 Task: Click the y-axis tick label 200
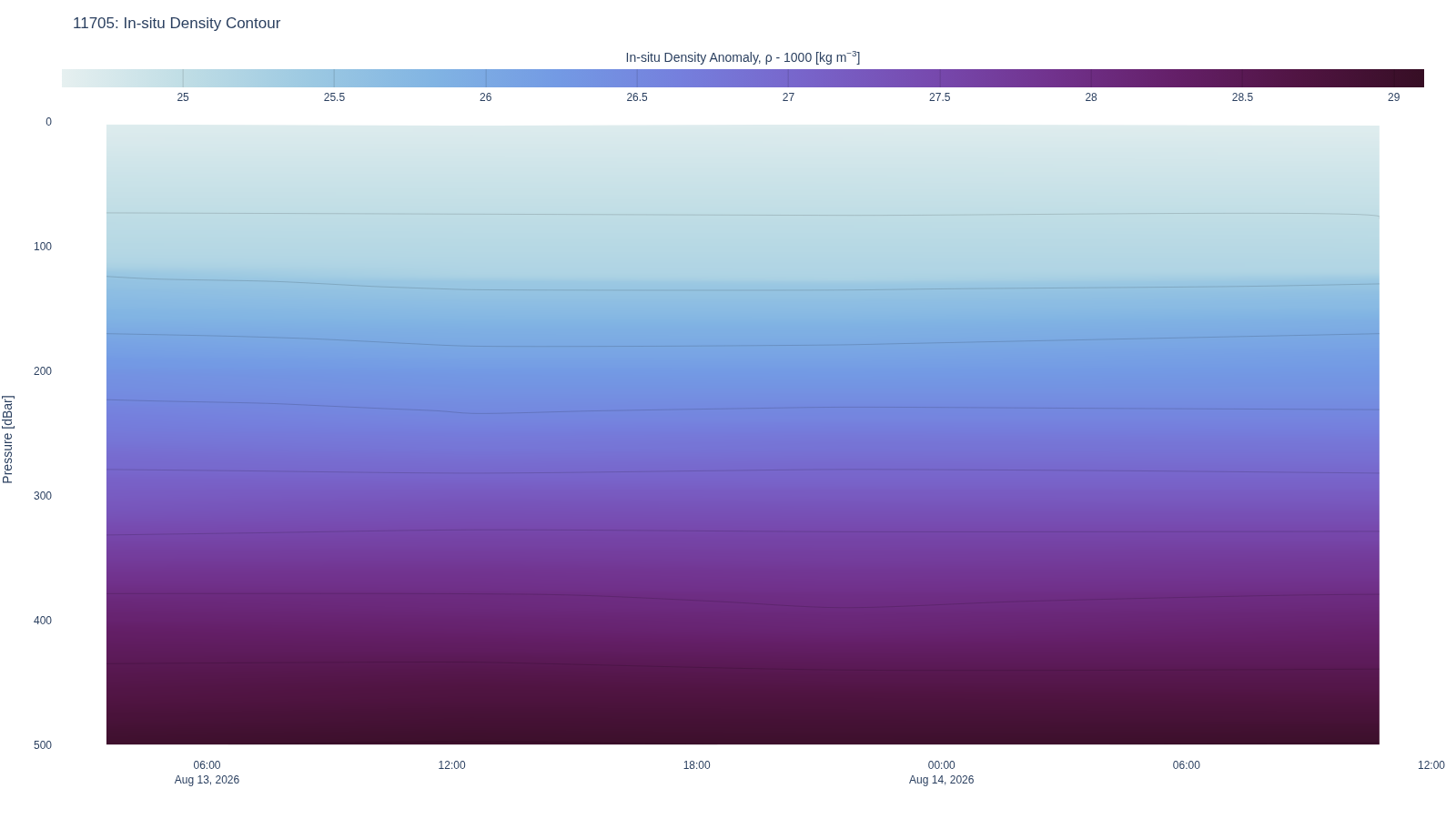click(x=43, y=371)
